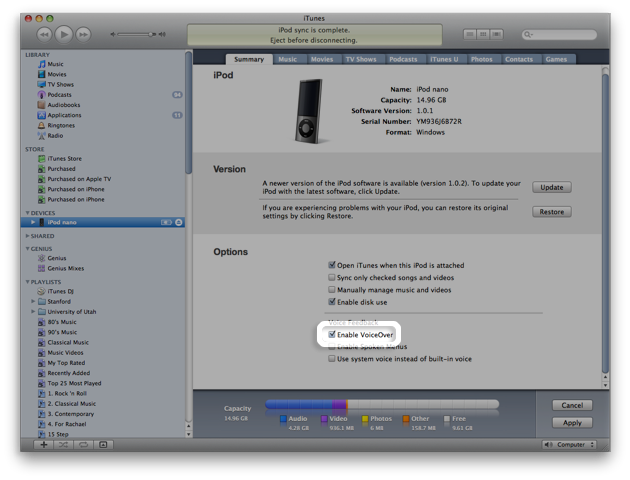Enable Manually manage music and videos
Viewport: 630px width, 480px height.
pyautogui.click(x=332, y=290)
